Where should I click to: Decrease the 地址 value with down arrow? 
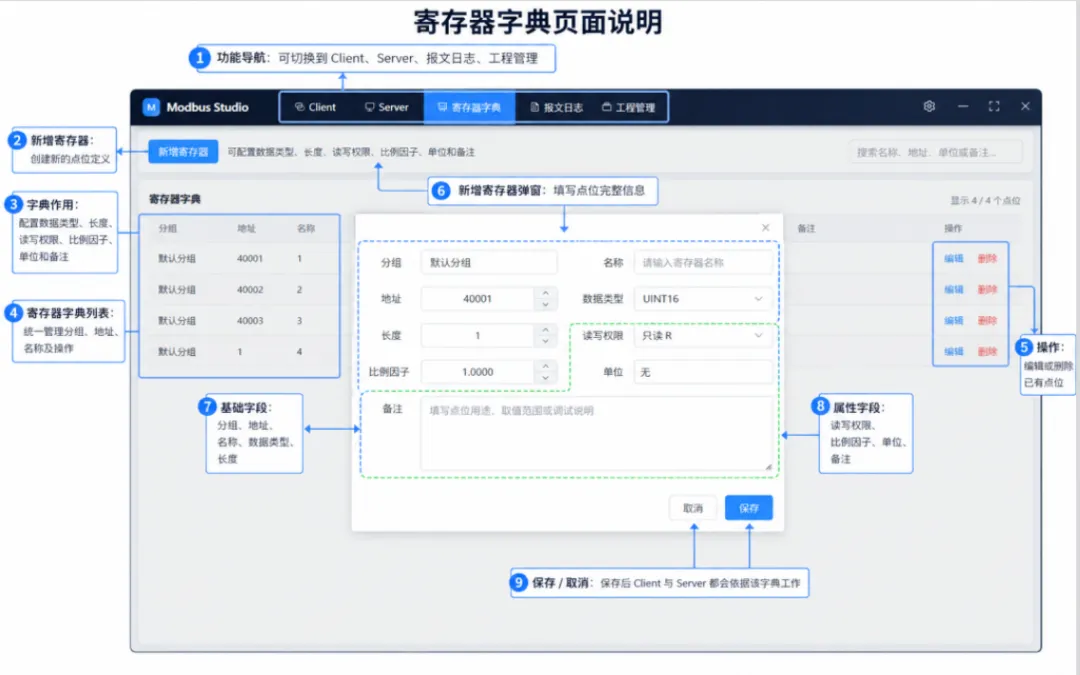[546, 304]
